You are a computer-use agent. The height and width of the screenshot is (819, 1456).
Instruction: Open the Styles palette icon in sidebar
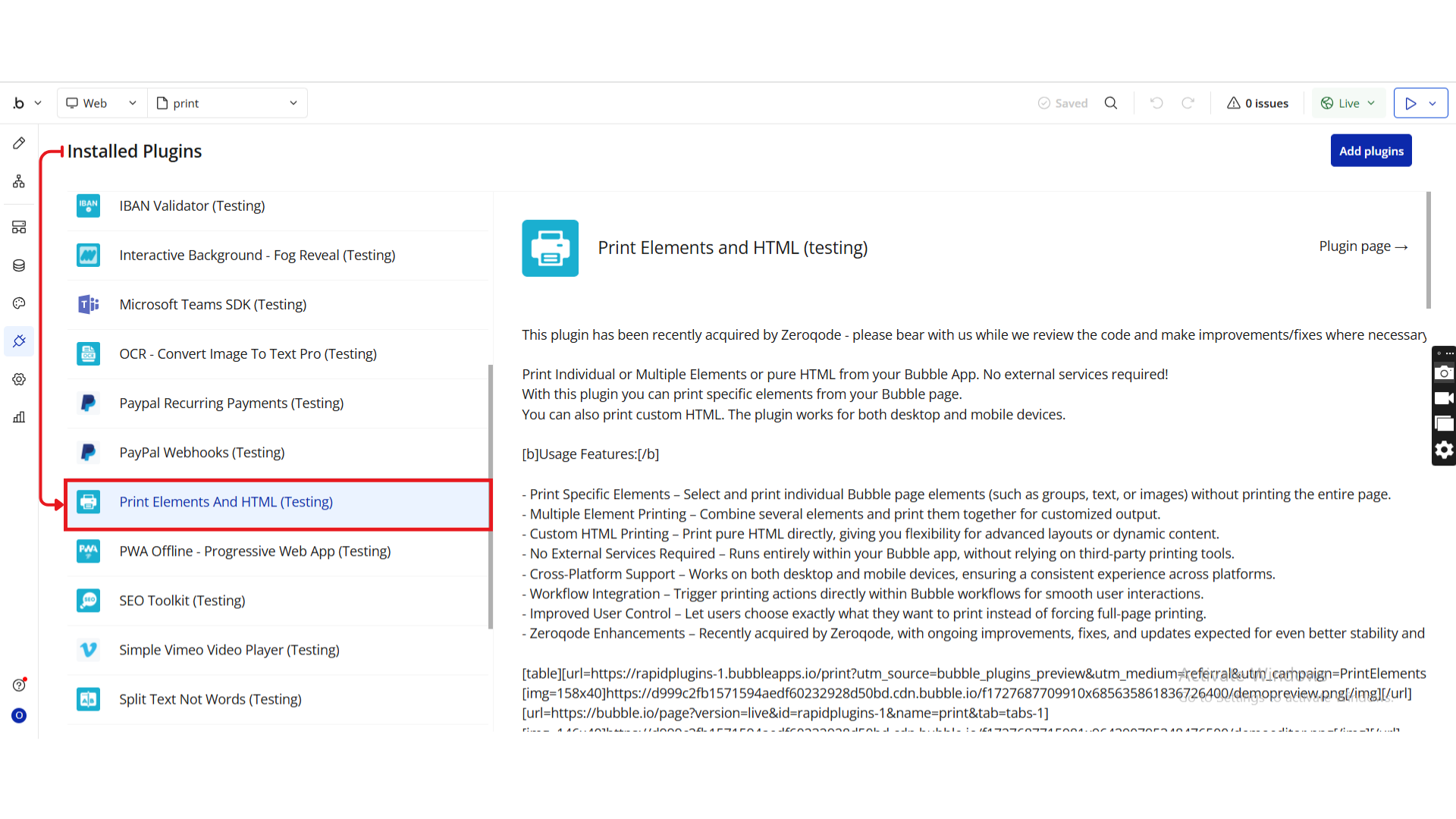19,303
